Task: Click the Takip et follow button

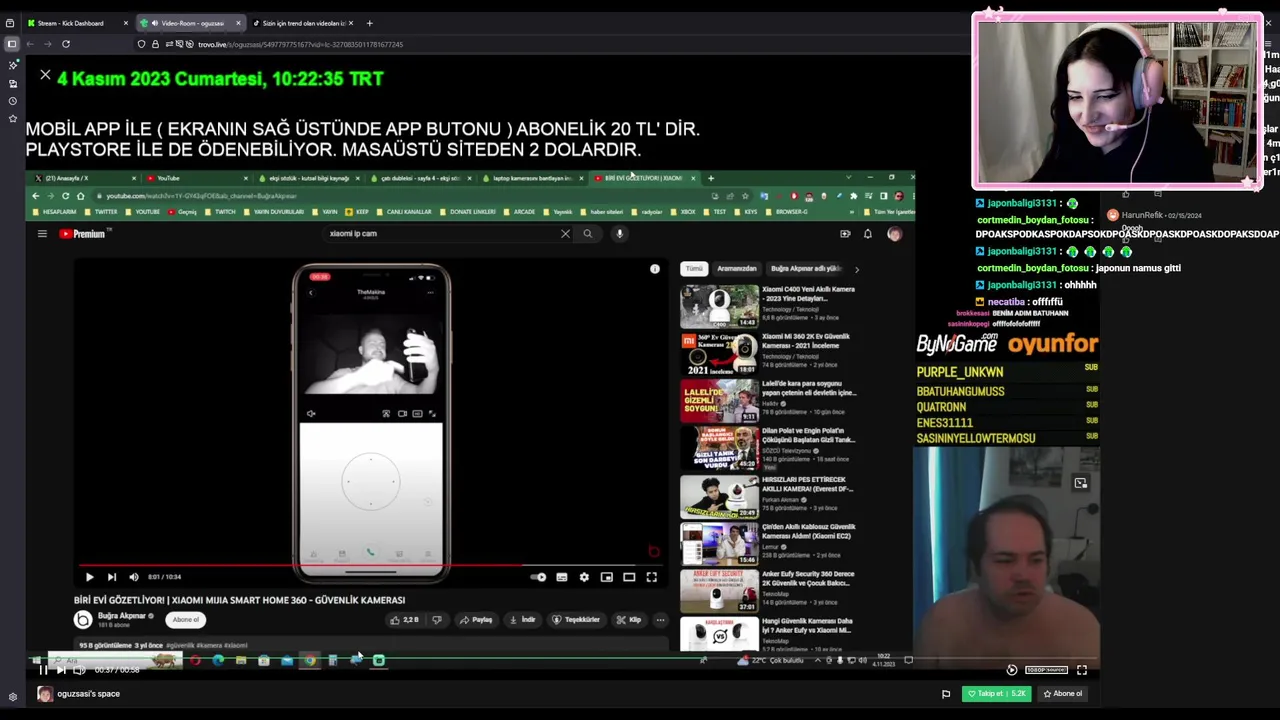Action: click(996, 694)
